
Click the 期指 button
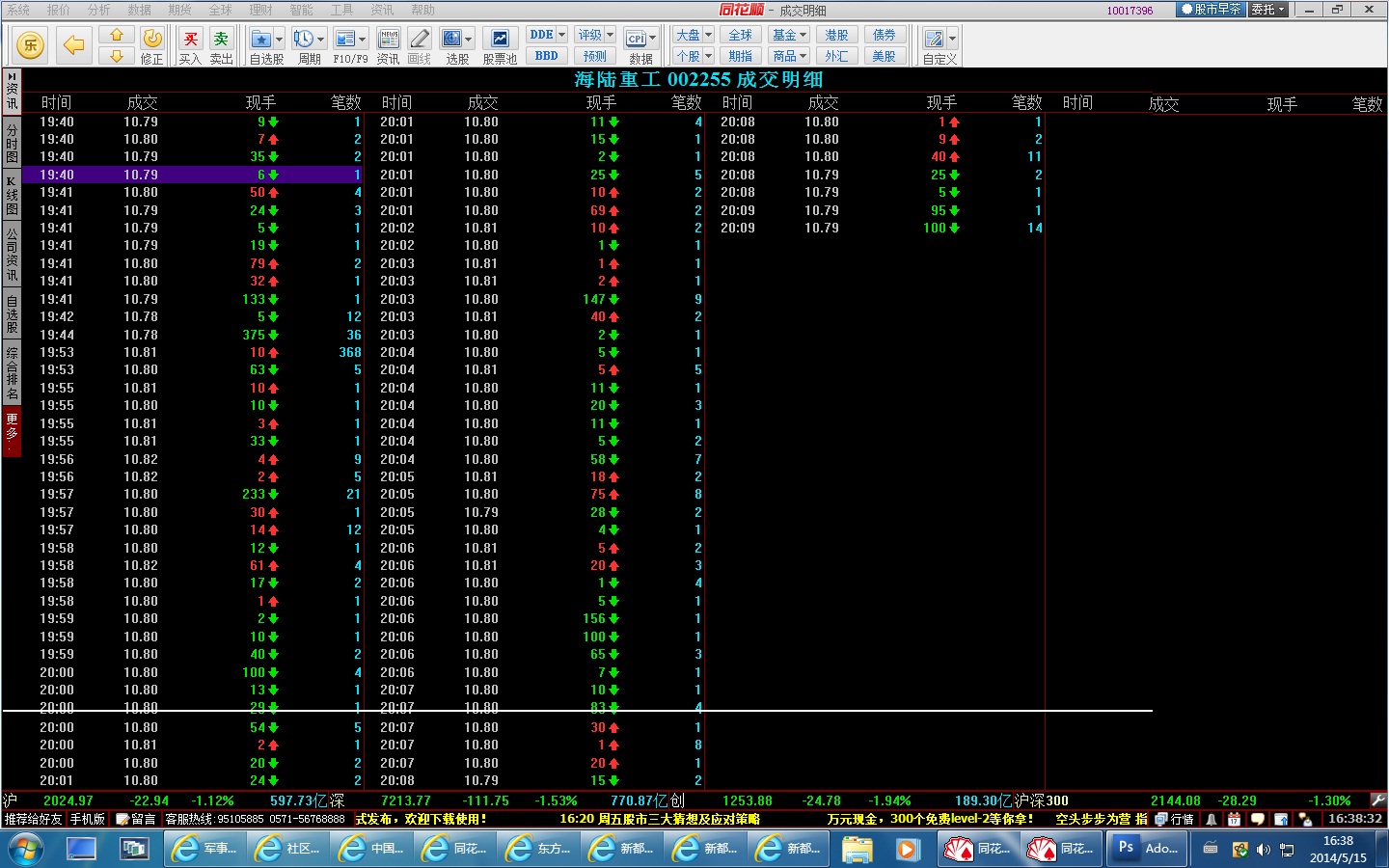point(741,56)
